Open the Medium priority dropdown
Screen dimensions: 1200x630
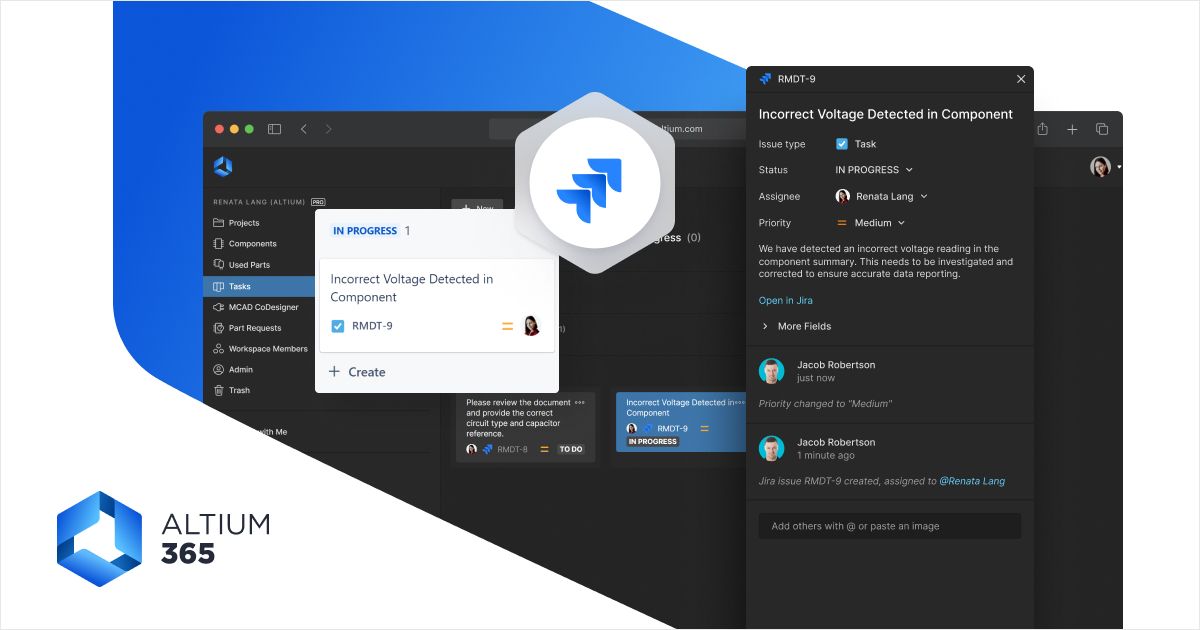pyautogui.click(x=880, y=222)
